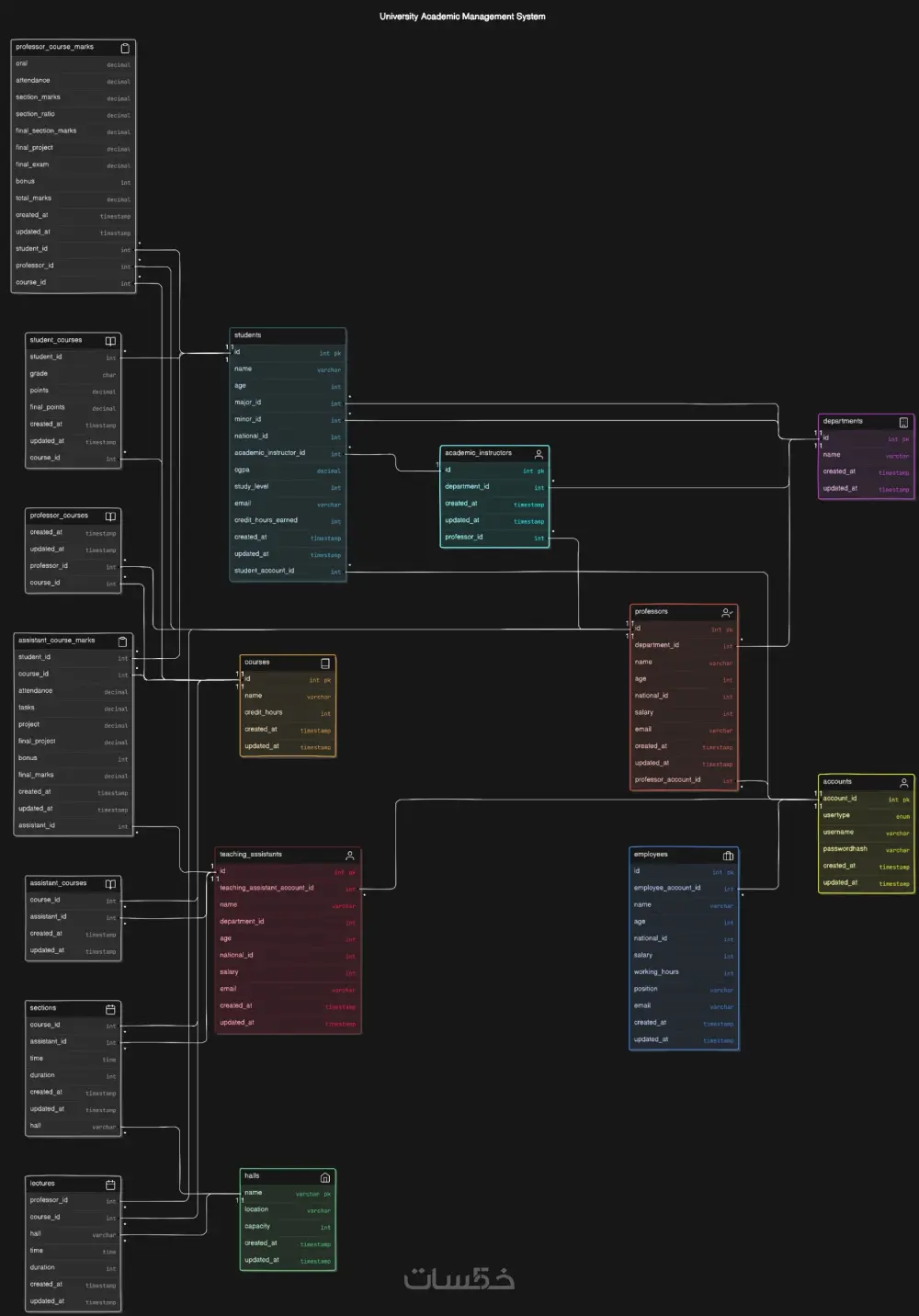
Task: Select the students table header
Action: [288, 335]
